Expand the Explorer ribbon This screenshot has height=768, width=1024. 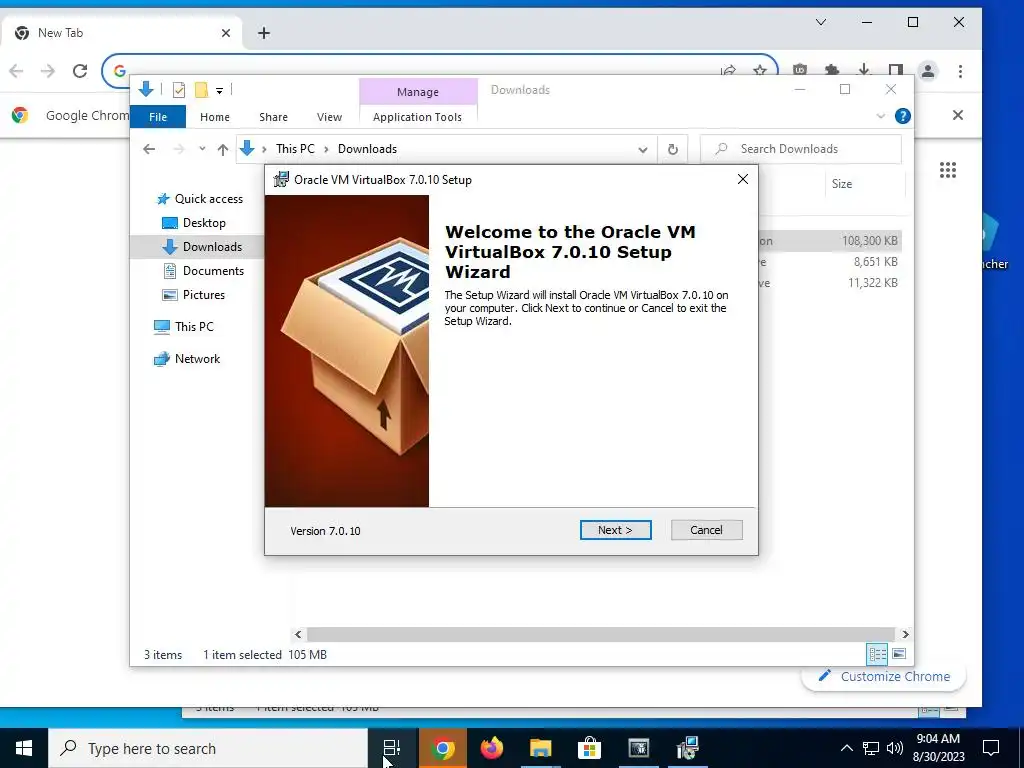coord(880,116)
